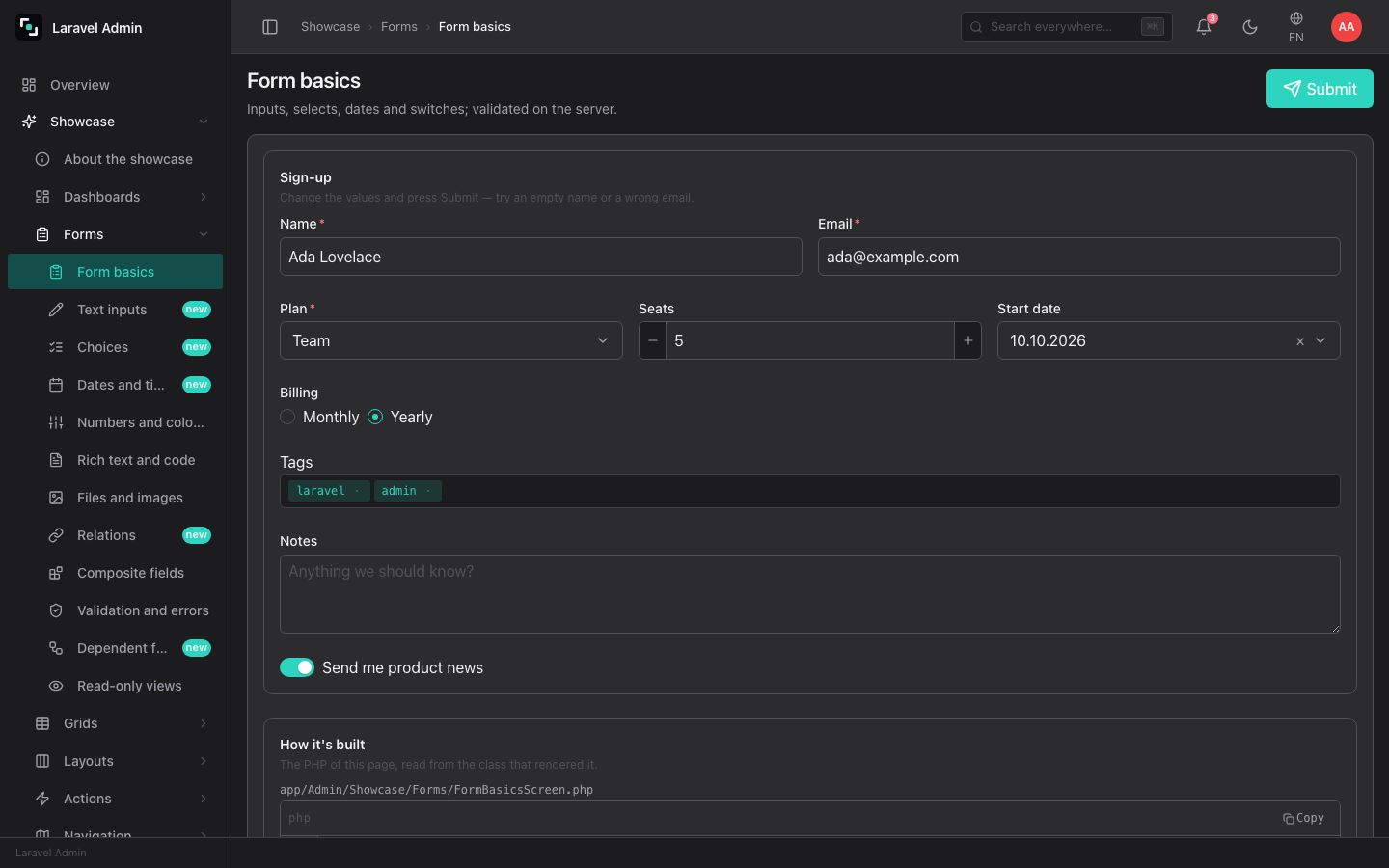
Task: Click the shield icon for Validation and errors
Action: (56, 610)
